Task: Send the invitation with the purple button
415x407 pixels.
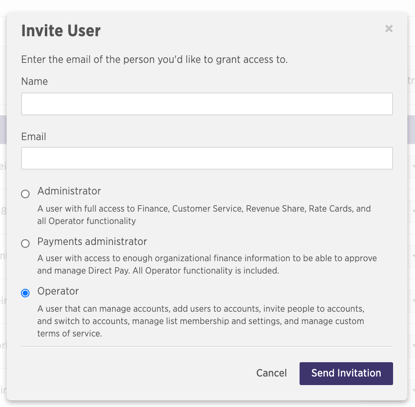Action: 346,373
